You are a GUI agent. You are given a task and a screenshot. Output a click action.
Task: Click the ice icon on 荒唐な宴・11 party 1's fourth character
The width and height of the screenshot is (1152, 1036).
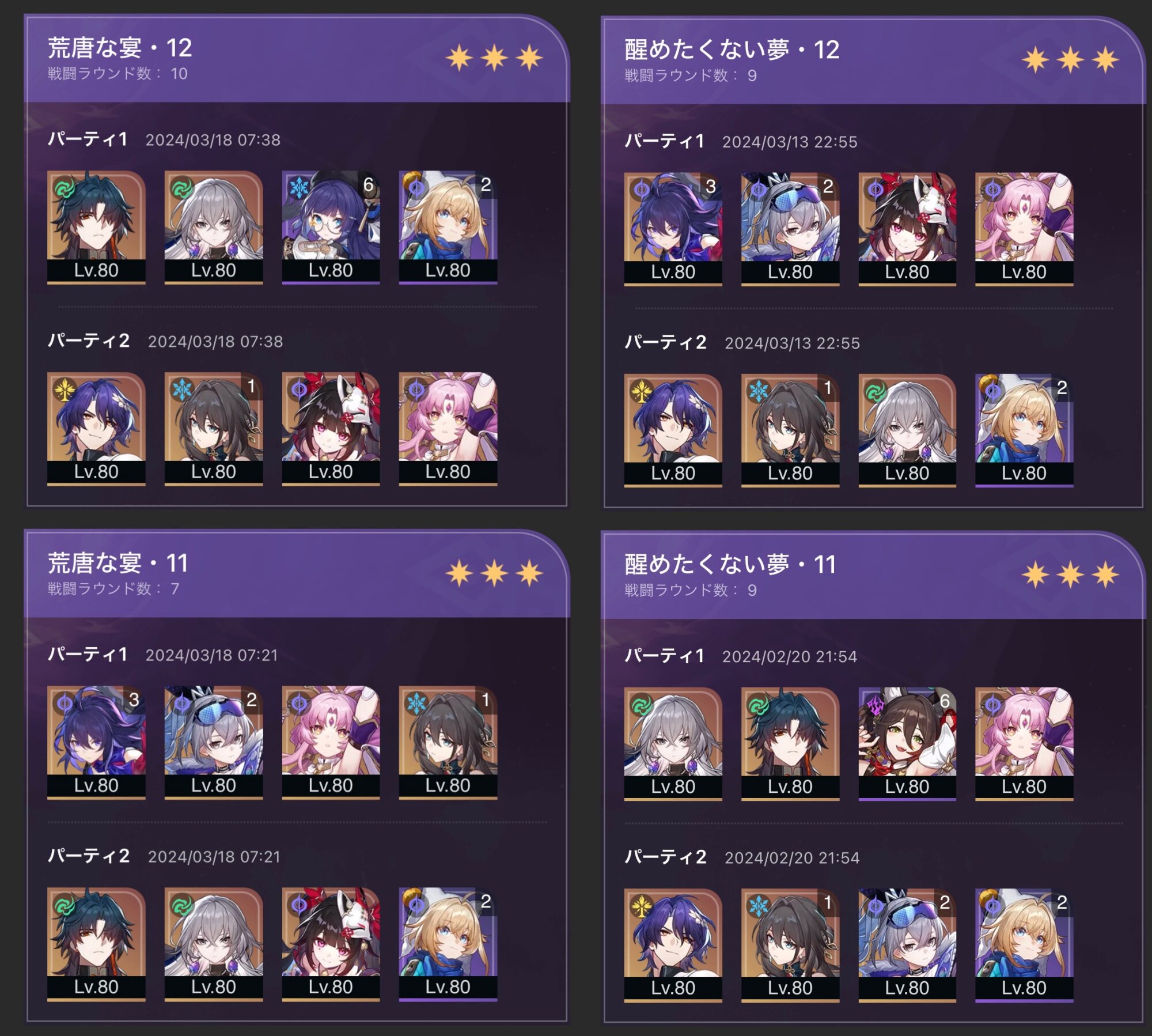coord(415,702)
